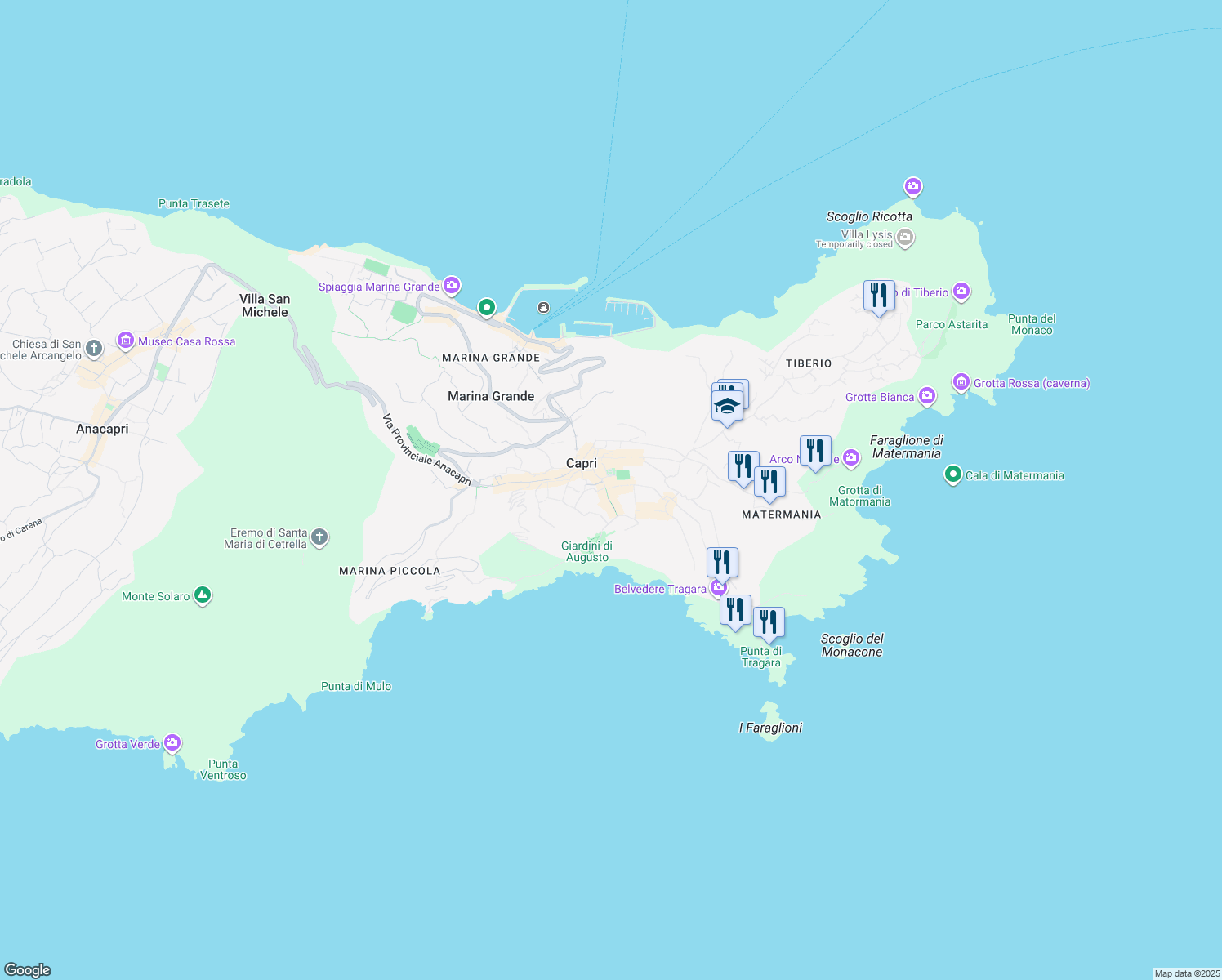Open the green pin at Cala di Matermania

pyautogui.click(x=952, y=474)
